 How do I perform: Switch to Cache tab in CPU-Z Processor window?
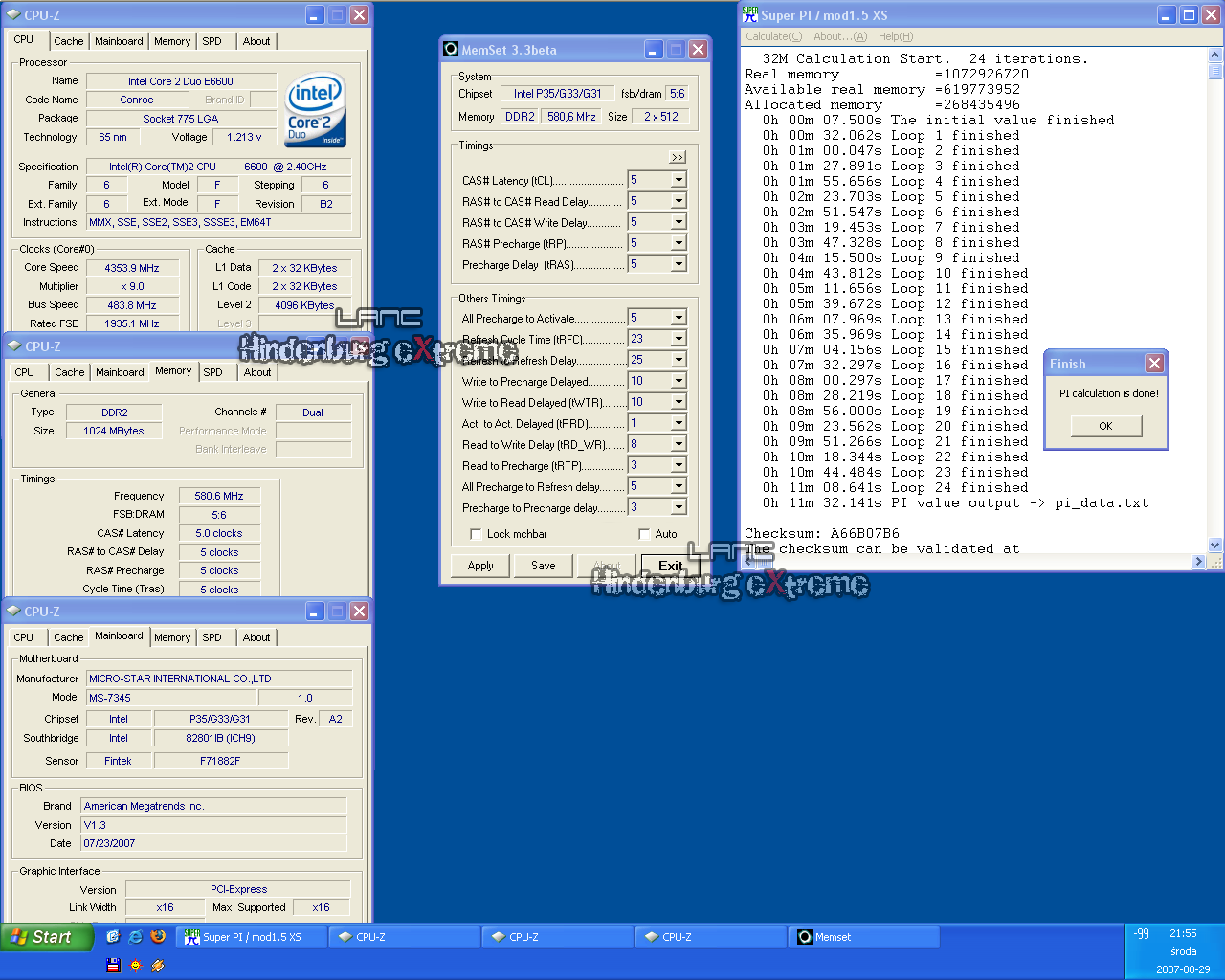tap(69, 41)
